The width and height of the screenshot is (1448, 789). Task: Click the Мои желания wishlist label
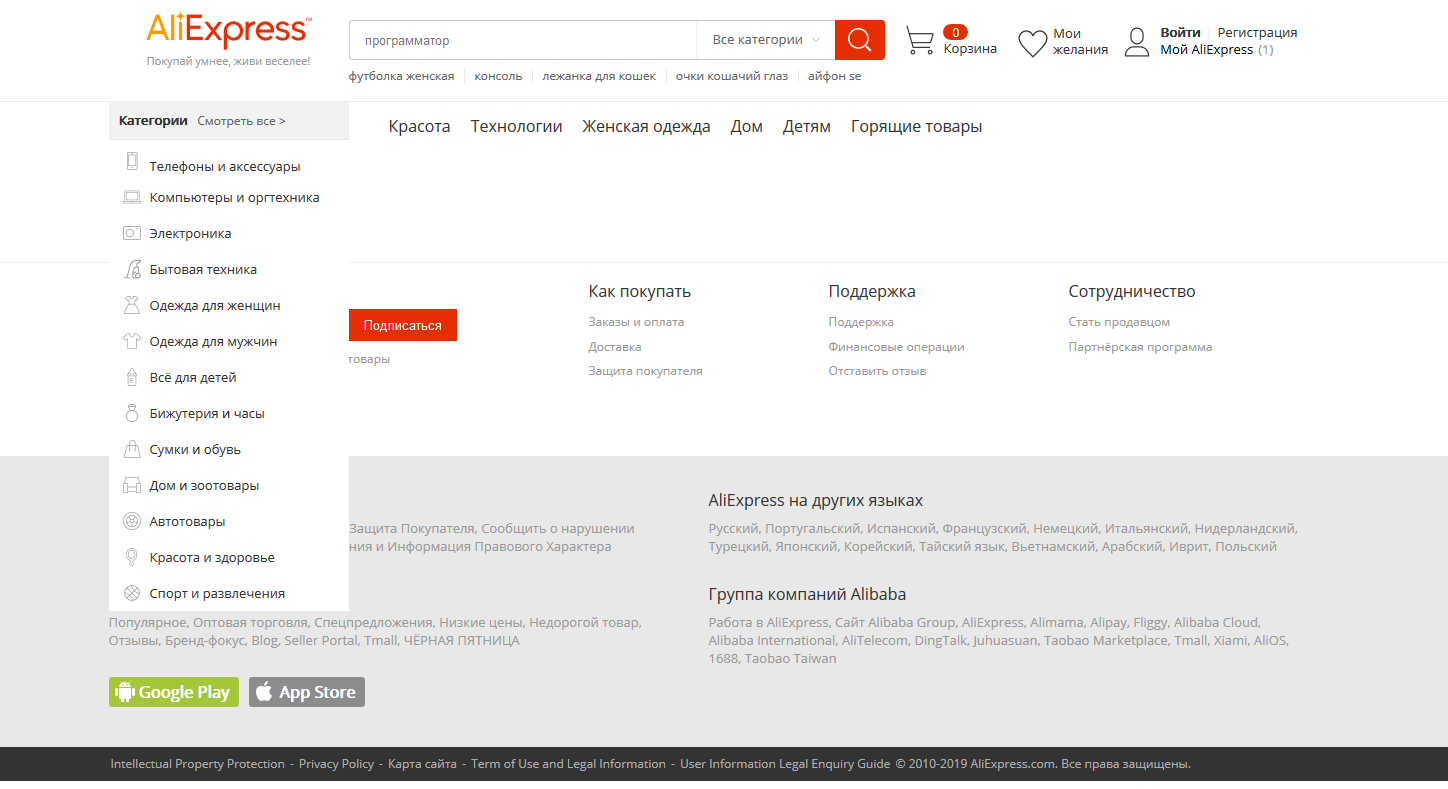point(1080,42)
